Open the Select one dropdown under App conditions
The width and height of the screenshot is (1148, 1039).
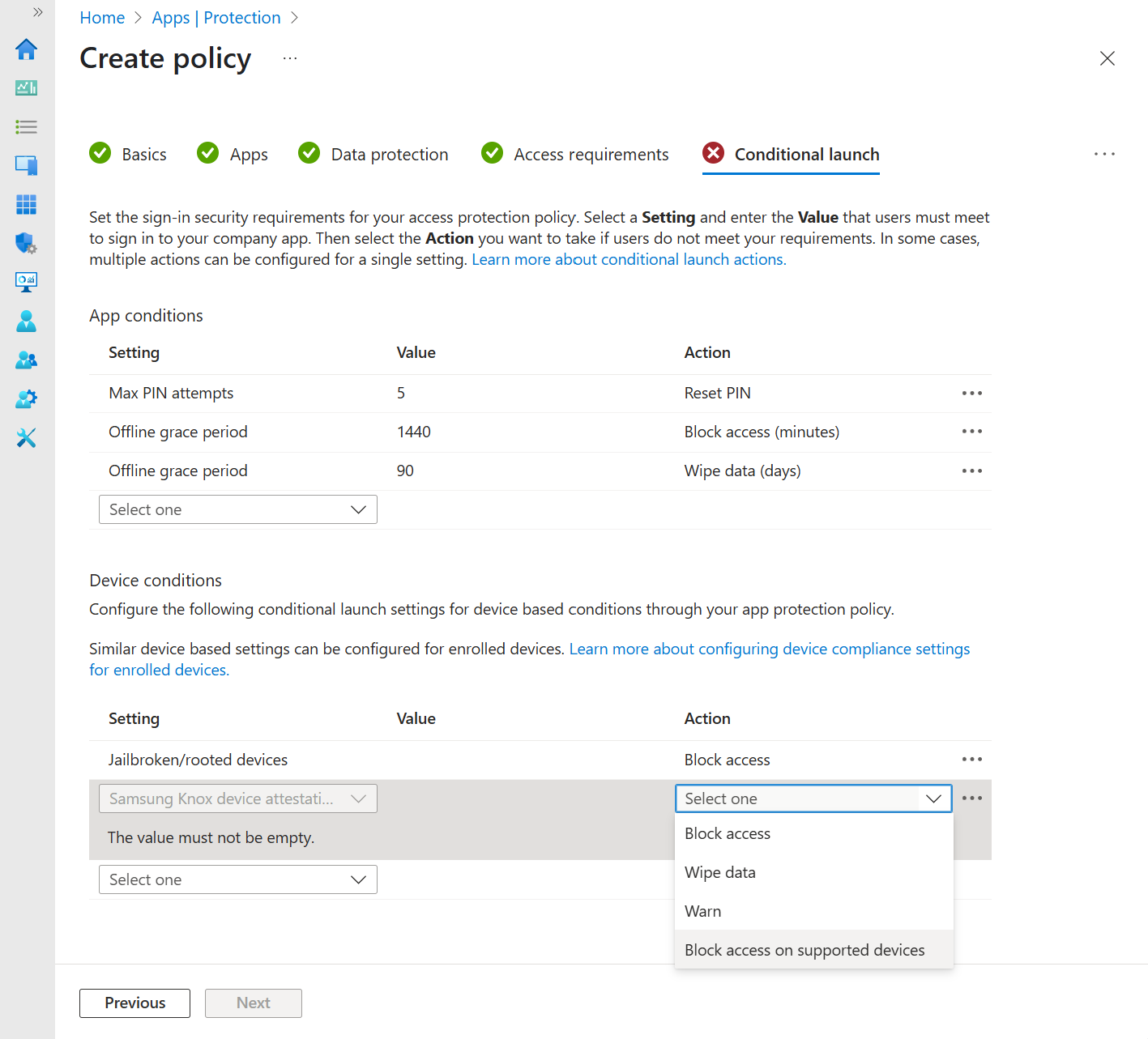click(x=237, y=509)
